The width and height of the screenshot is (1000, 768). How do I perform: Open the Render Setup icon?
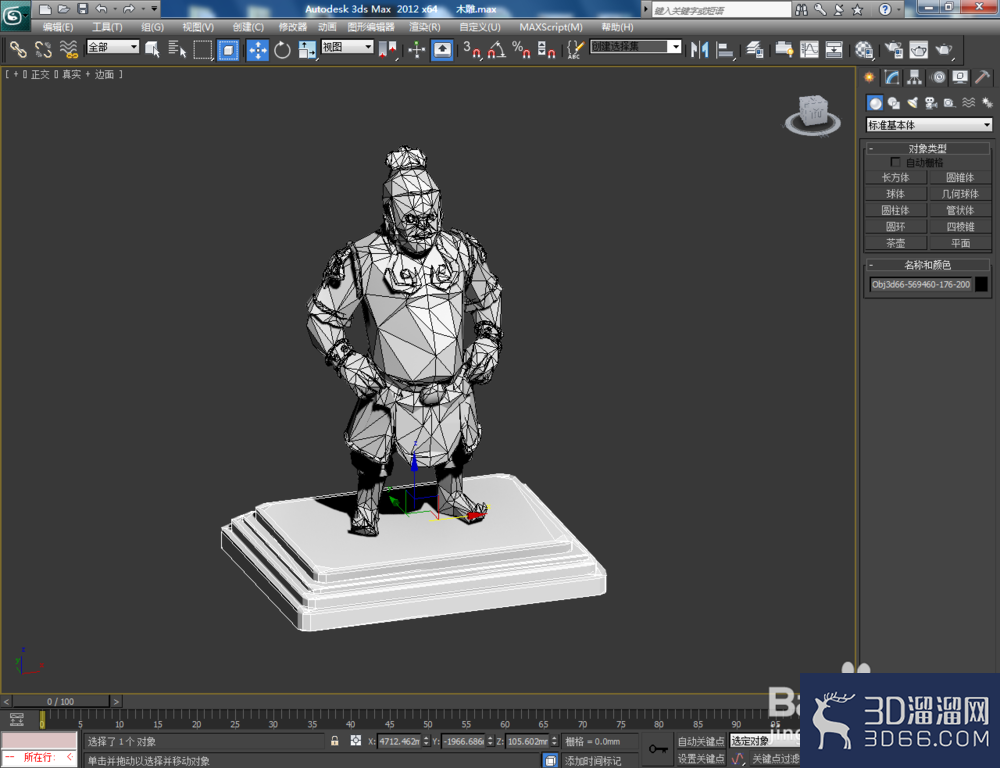point(893,49)
